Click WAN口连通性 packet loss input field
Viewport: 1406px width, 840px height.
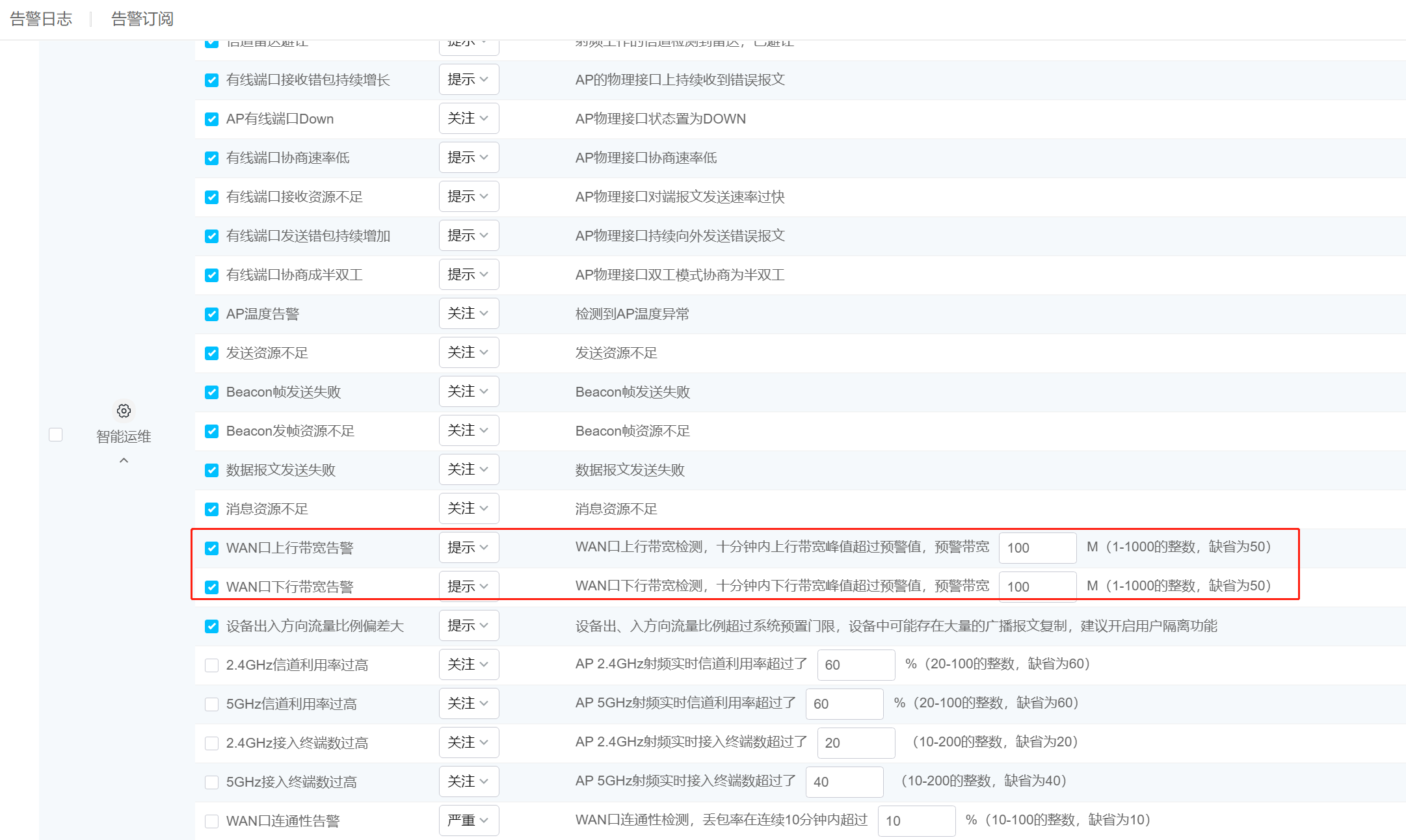point(916,821)
